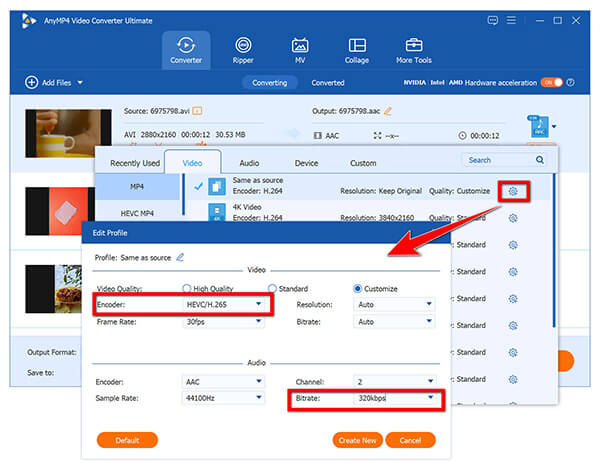
Task: Click the search magnifier icon
Action: pos(540,160)
